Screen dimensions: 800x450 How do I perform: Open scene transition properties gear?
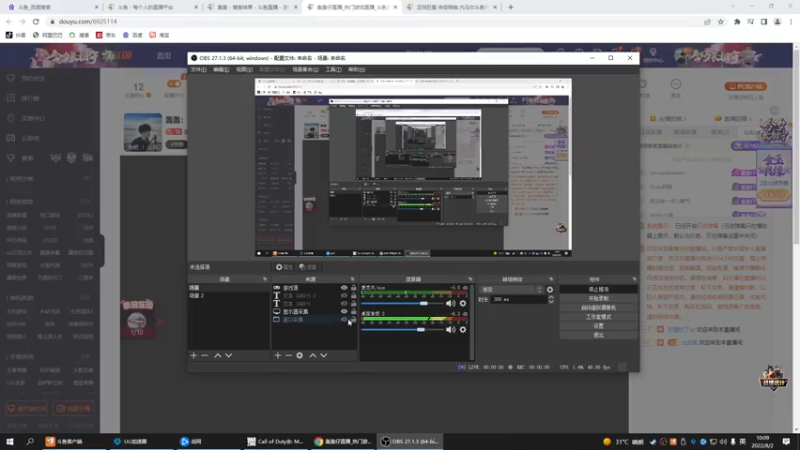coord(550,289)
